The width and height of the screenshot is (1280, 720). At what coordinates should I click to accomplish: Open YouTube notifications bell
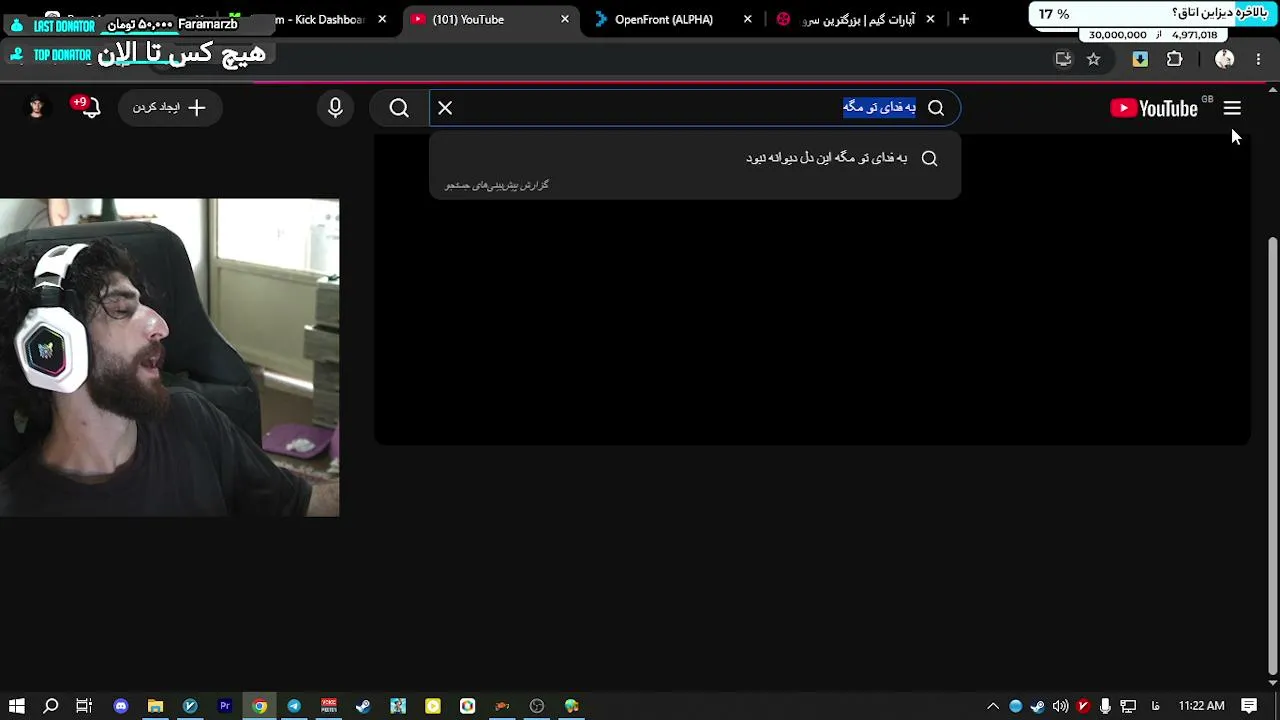tap(89, 108)
